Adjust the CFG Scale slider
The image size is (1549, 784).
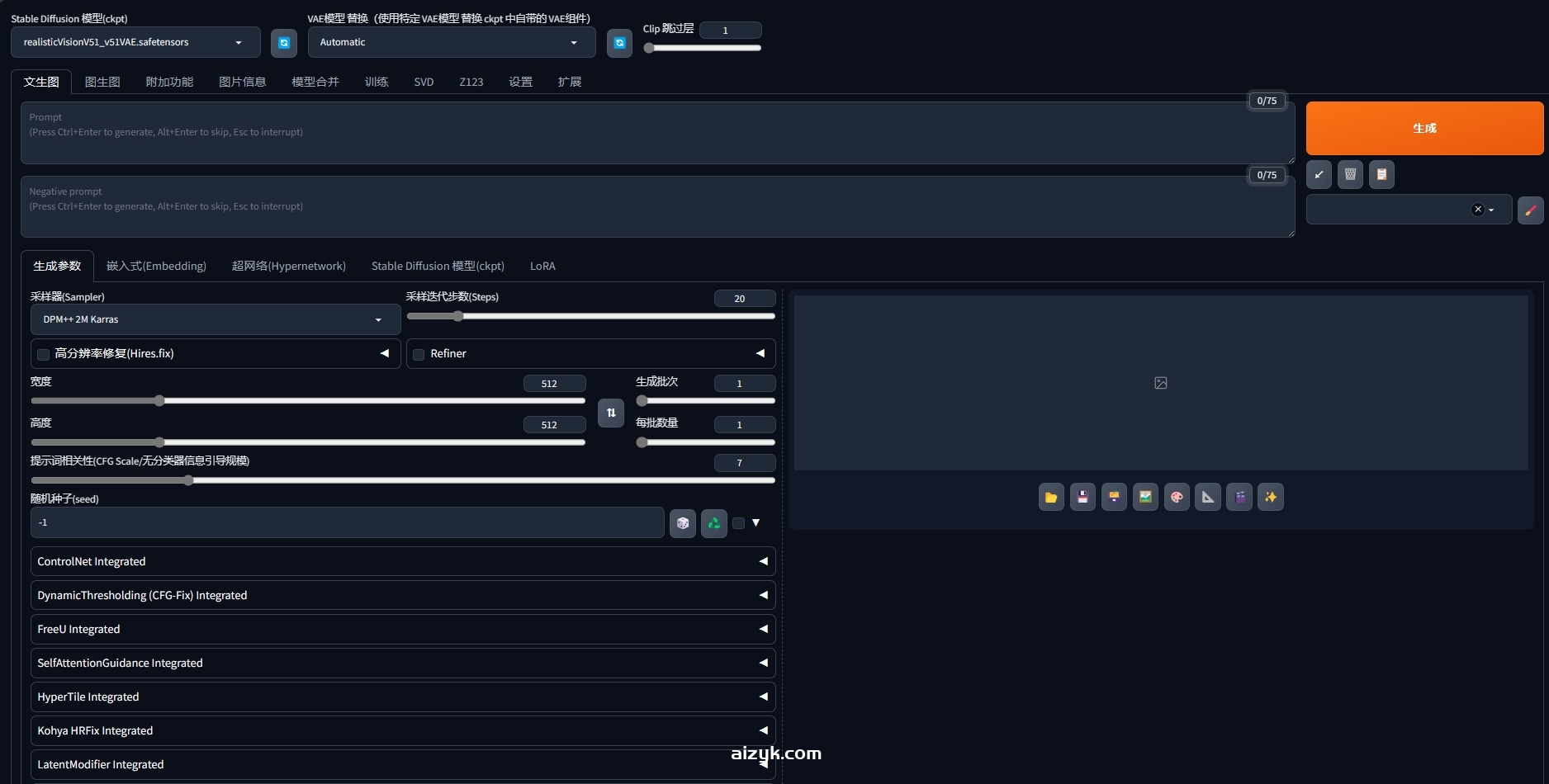click(x=189, y=480)
